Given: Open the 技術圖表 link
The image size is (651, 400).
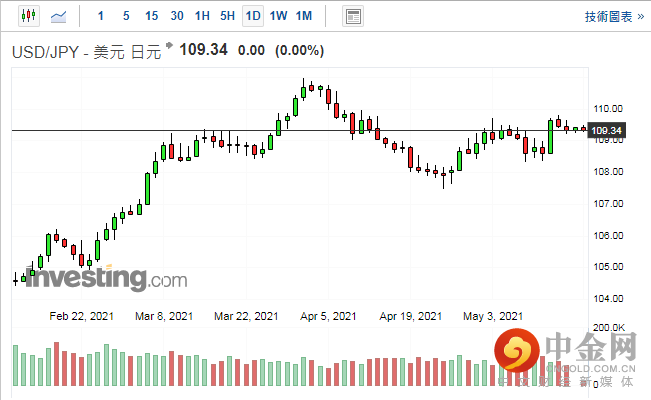Looking at the screenshot, I should click(x=614, y=17).
